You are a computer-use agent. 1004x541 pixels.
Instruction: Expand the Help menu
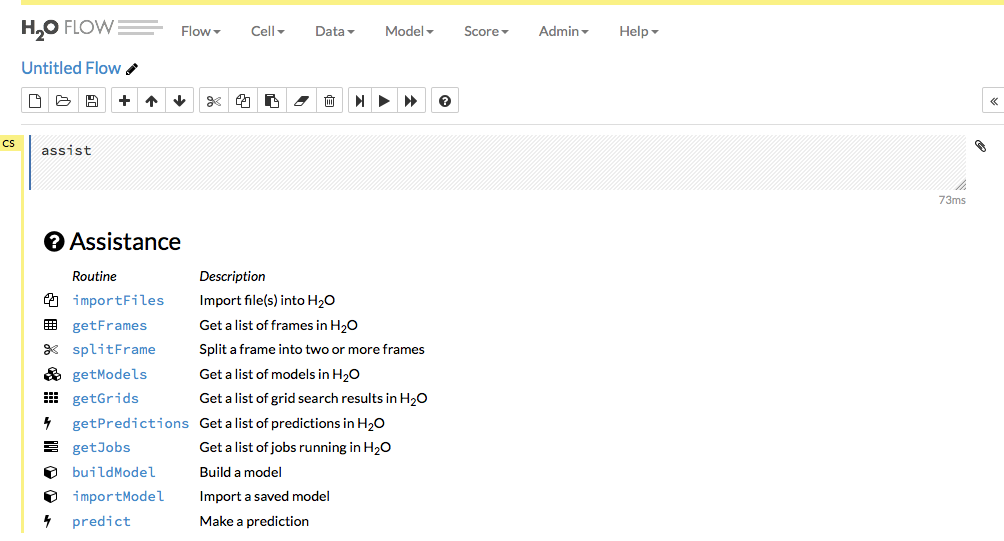[x=638, y=31]
